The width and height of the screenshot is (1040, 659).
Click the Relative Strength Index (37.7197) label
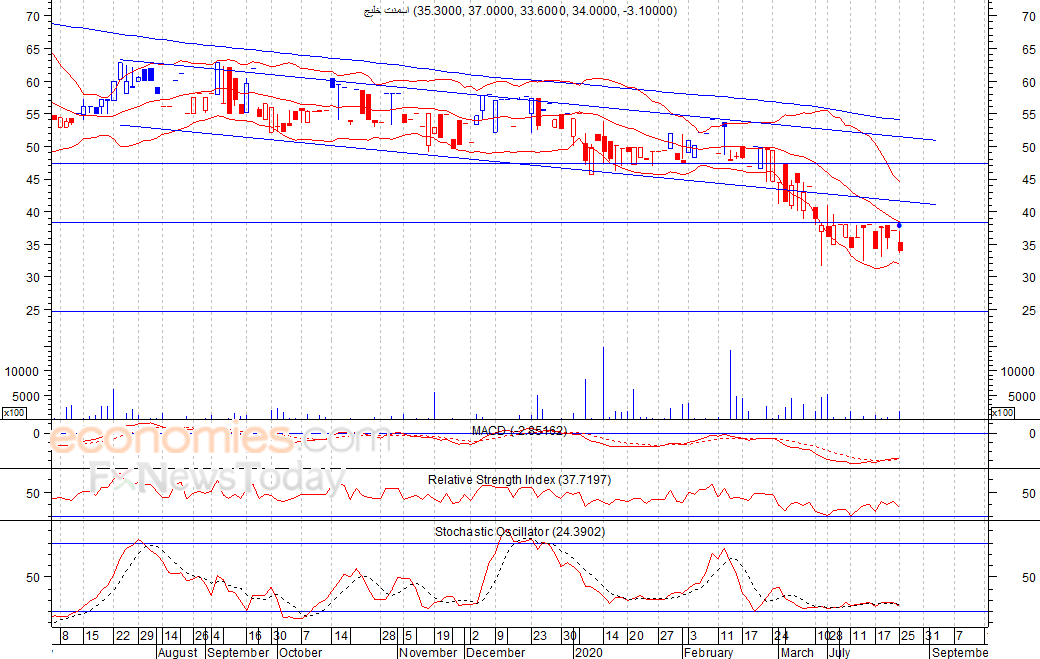(519, 479)
